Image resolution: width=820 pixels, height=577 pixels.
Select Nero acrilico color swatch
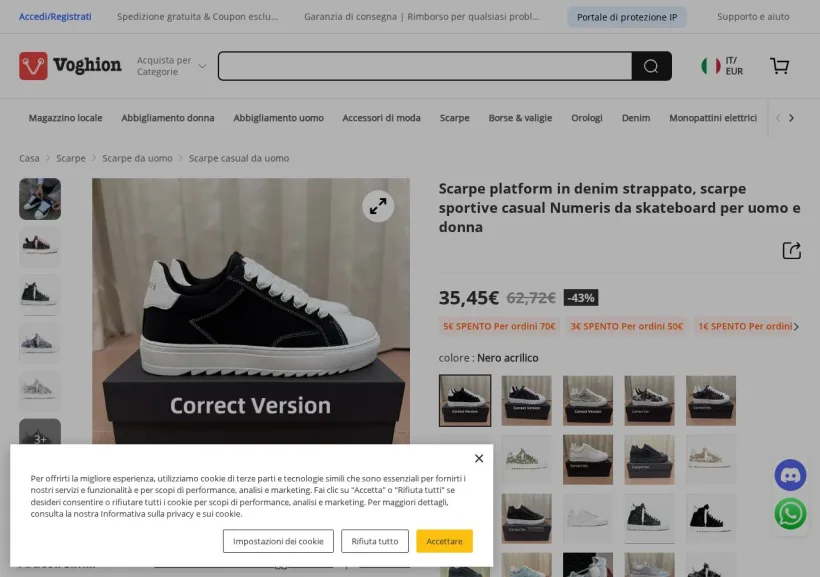[464, 400]
